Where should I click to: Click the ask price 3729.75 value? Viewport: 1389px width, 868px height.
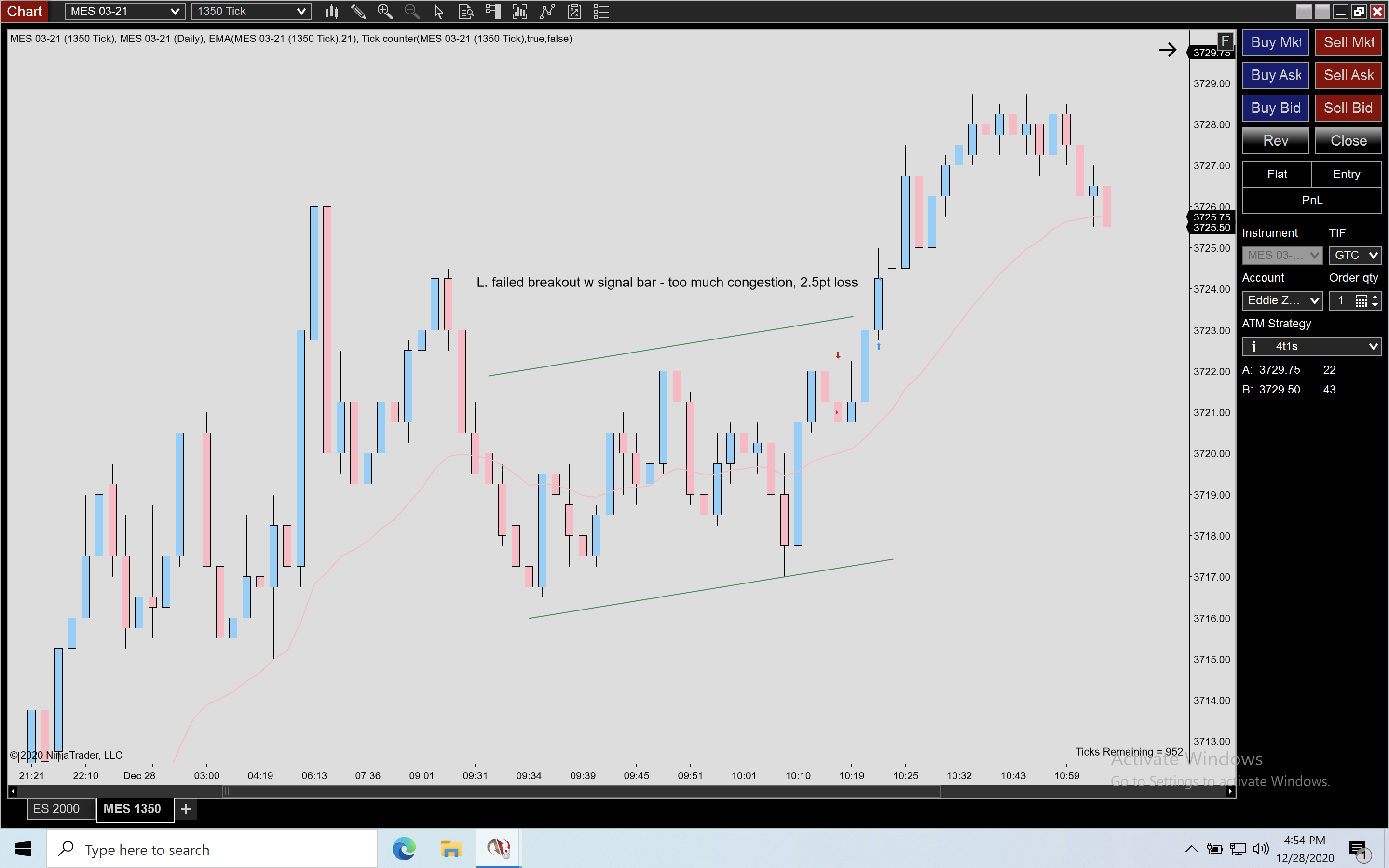[x=1280, y=370]
